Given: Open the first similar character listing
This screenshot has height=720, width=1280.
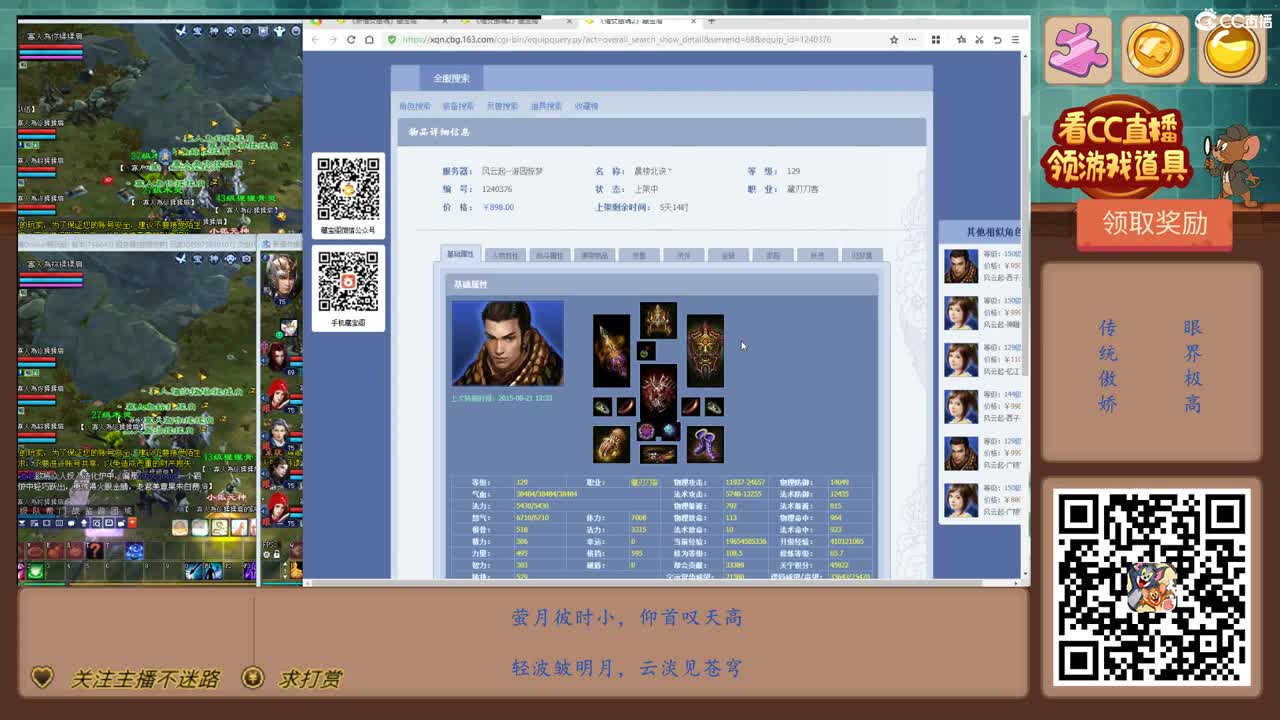Looking at the screenshot, I should pyautogui.click(x=980, y=266).
